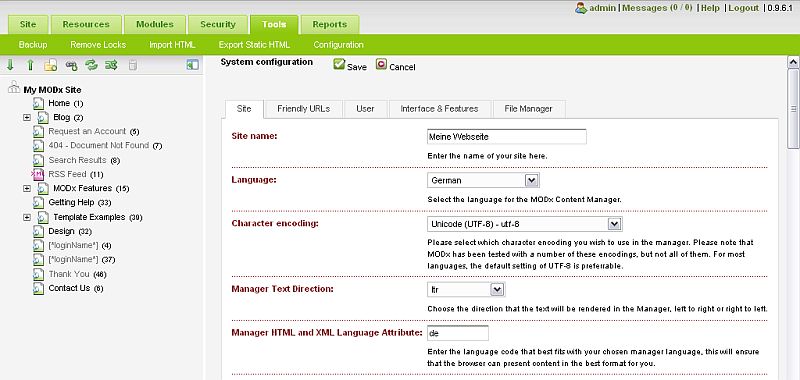Viewport: 800px width, 380px height.
Task: Open the Messages link in header
Action: click(x=658, y=8)
